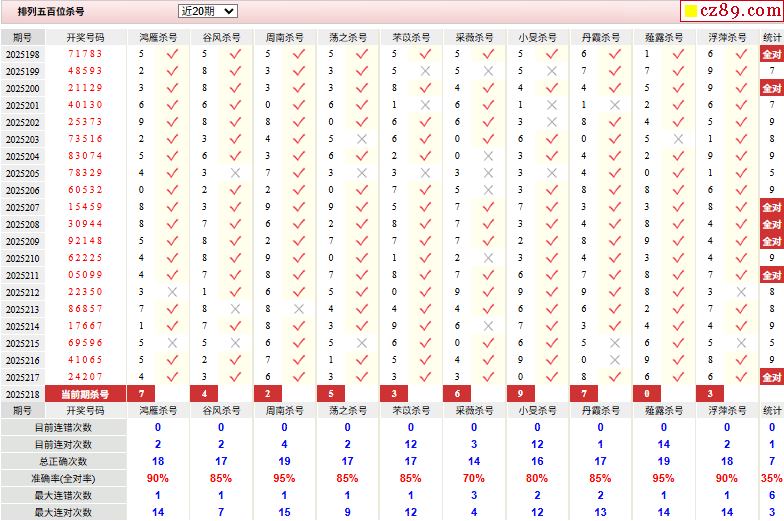The height and width of the screenshot is (521, 784).
Task: Click the red check mark in 浮萍杀号 column, row 2025208
Action: tap(741, 224)
